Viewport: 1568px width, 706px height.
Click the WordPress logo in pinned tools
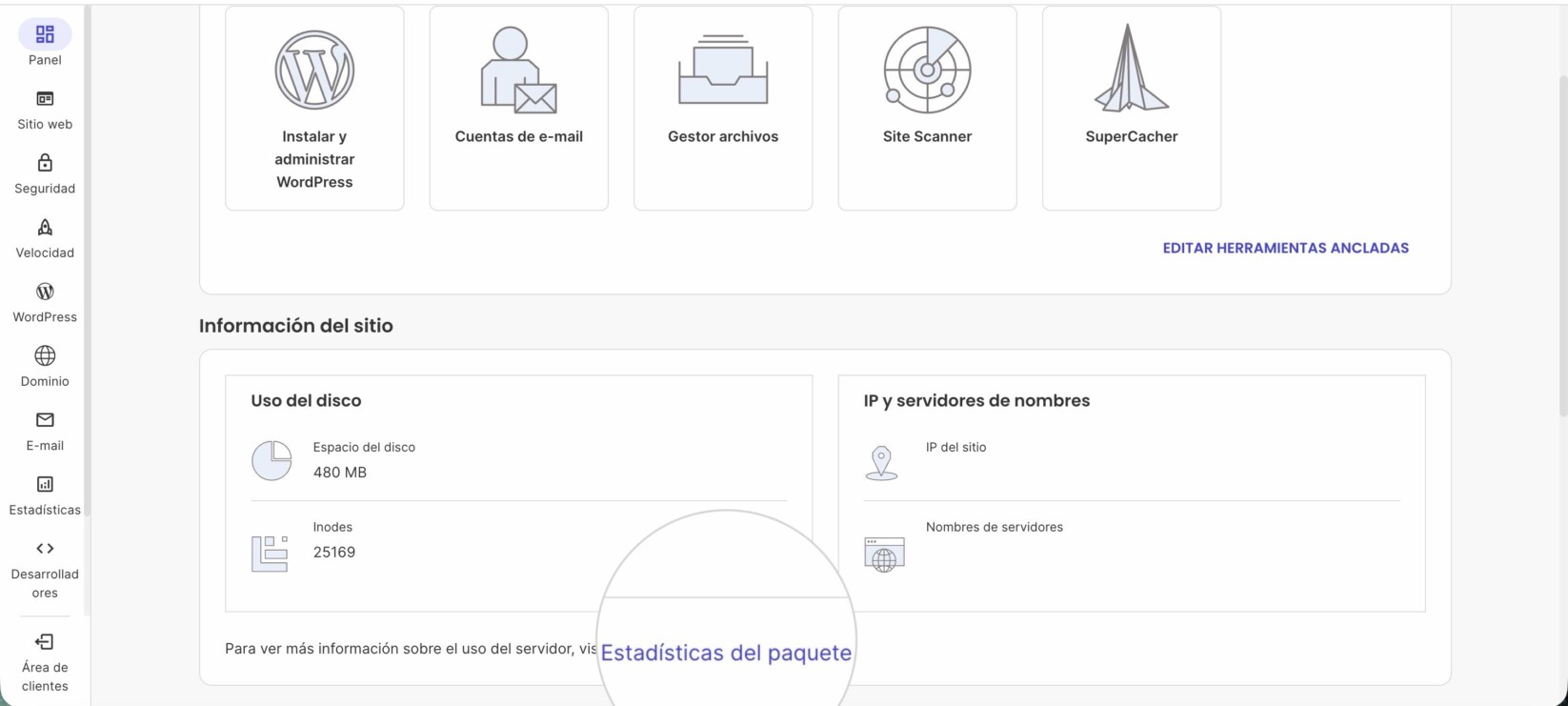(314, 70)
